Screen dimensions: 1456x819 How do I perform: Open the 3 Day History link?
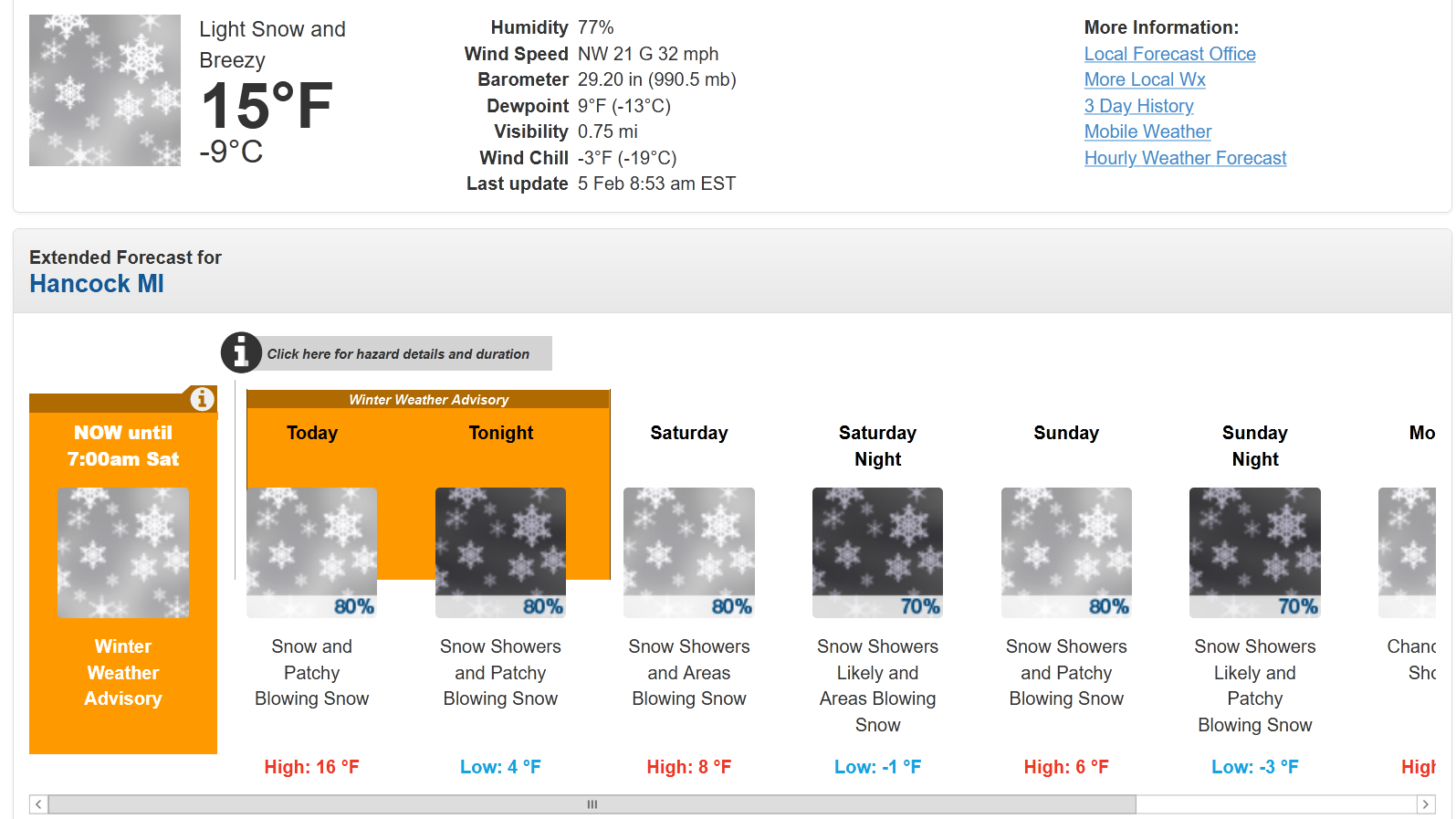click(x=1138, y=106)
